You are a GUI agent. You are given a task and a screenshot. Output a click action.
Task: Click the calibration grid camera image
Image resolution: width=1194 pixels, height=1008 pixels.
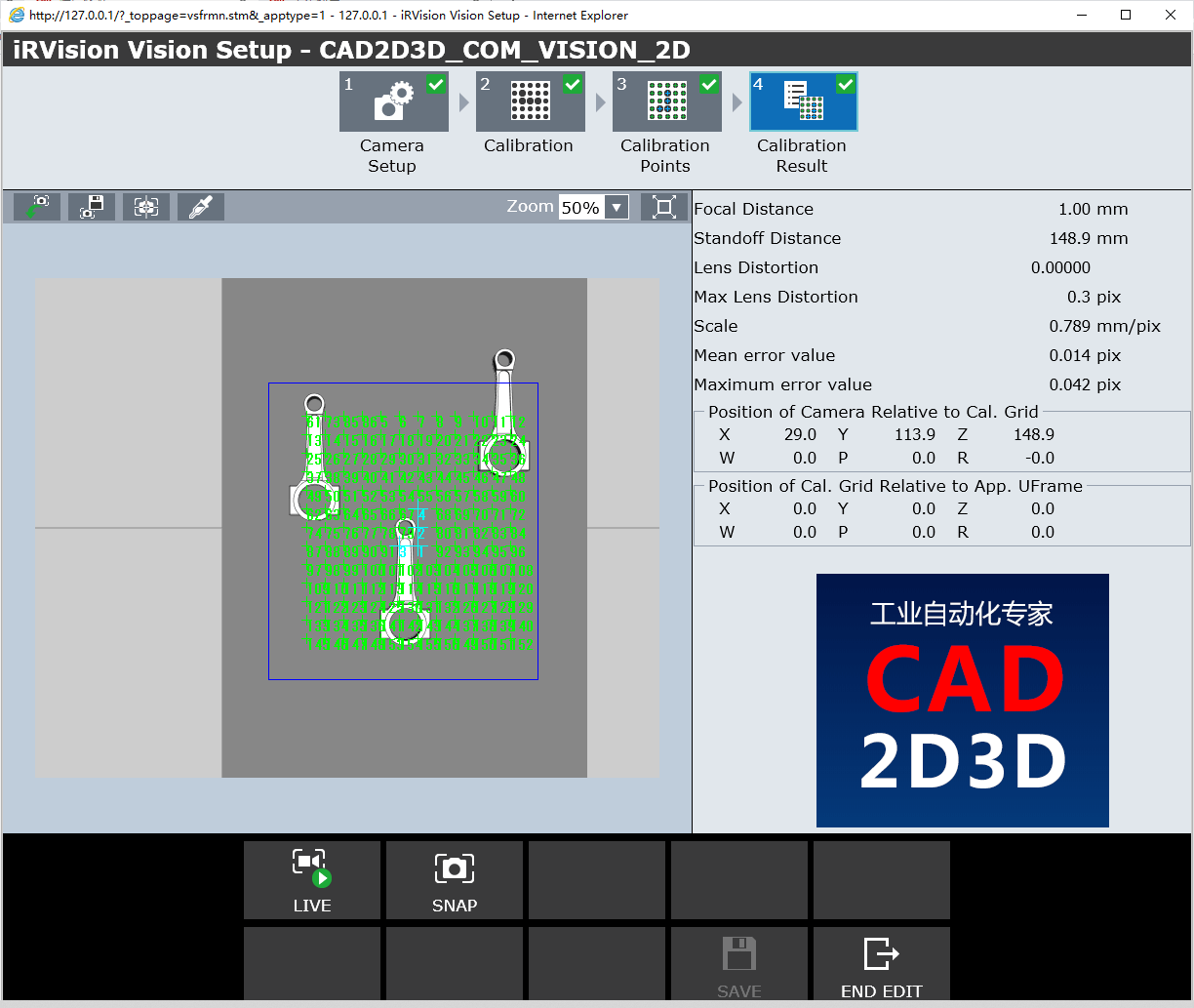(347, 528)
